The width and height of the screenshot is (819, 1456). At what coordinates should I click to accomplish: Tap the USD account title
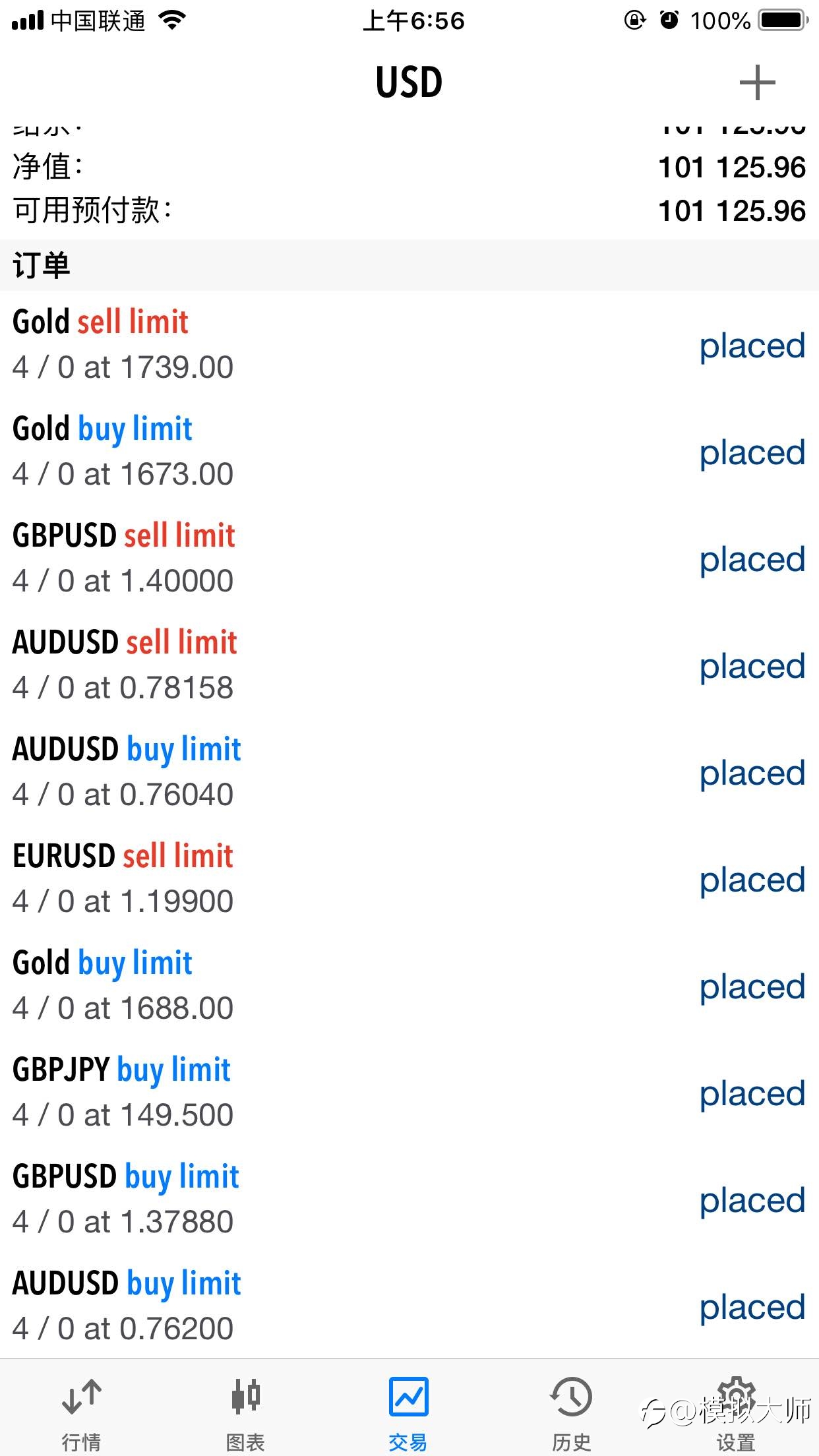[409, 82]
